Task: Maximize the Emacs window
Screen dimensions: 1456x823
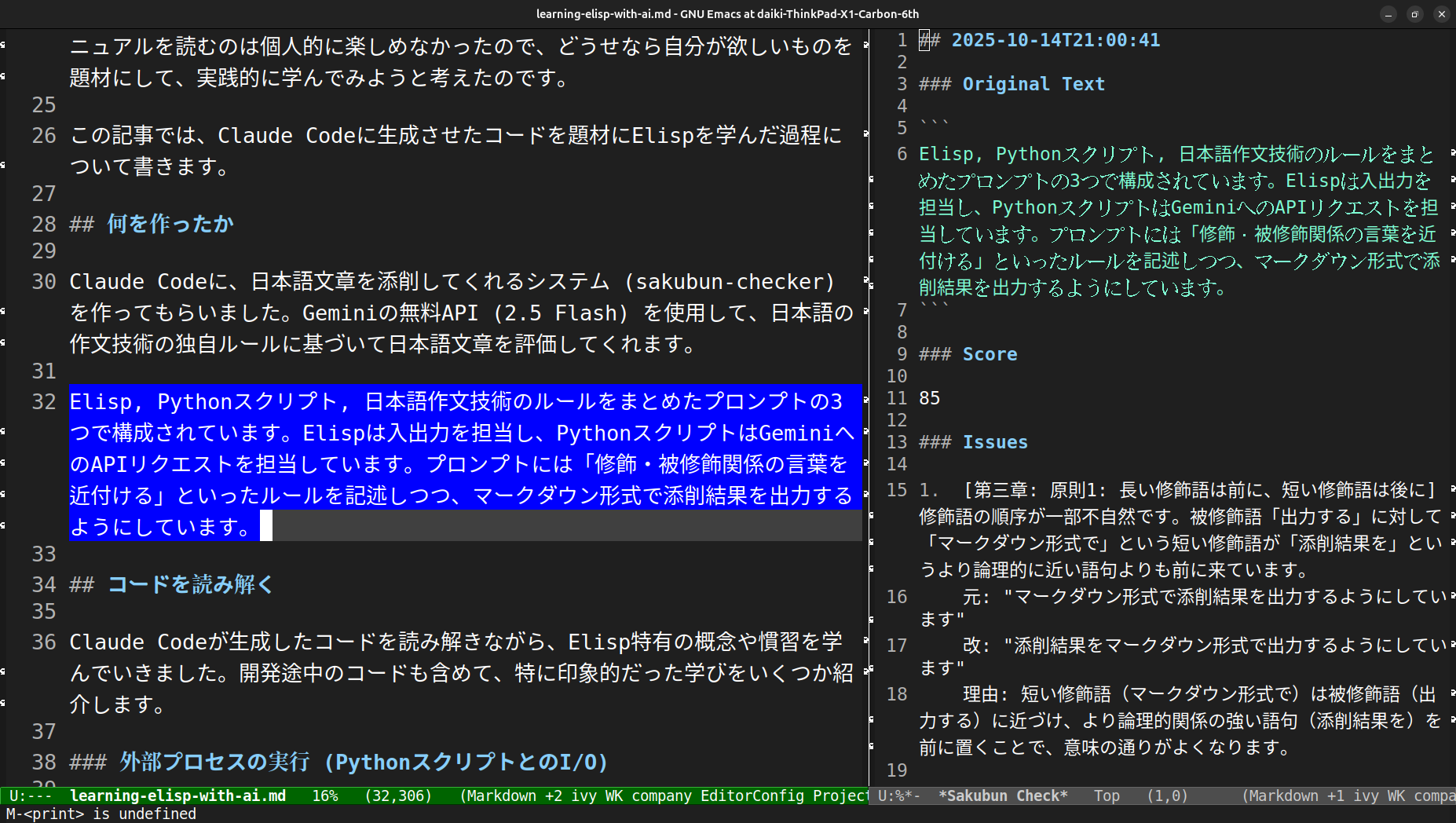Action: pos(1414,14)
